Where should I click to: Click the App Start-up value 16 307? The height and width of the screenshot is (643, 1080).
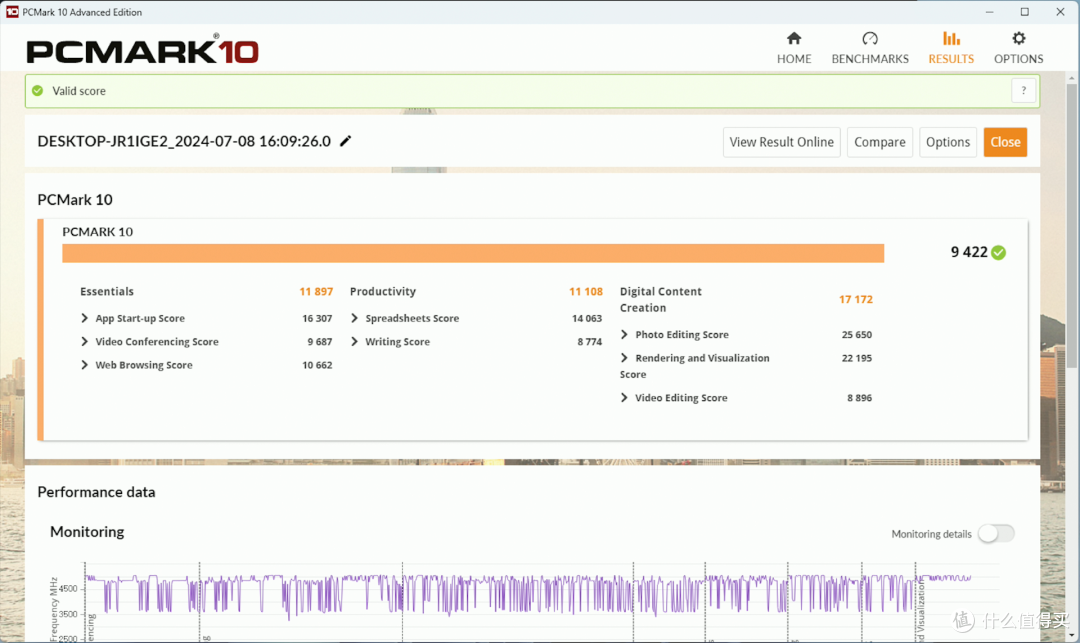tap(317, 318)
